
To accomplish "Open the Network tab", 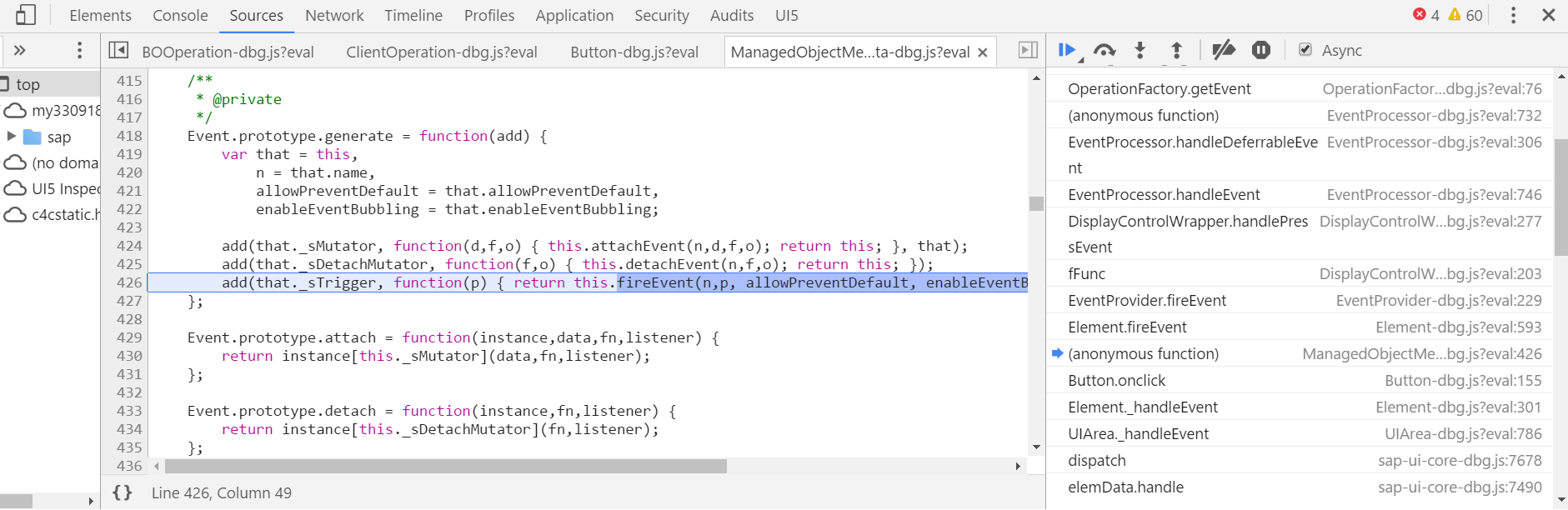I will pyautogui.click(x=334, y=15).
